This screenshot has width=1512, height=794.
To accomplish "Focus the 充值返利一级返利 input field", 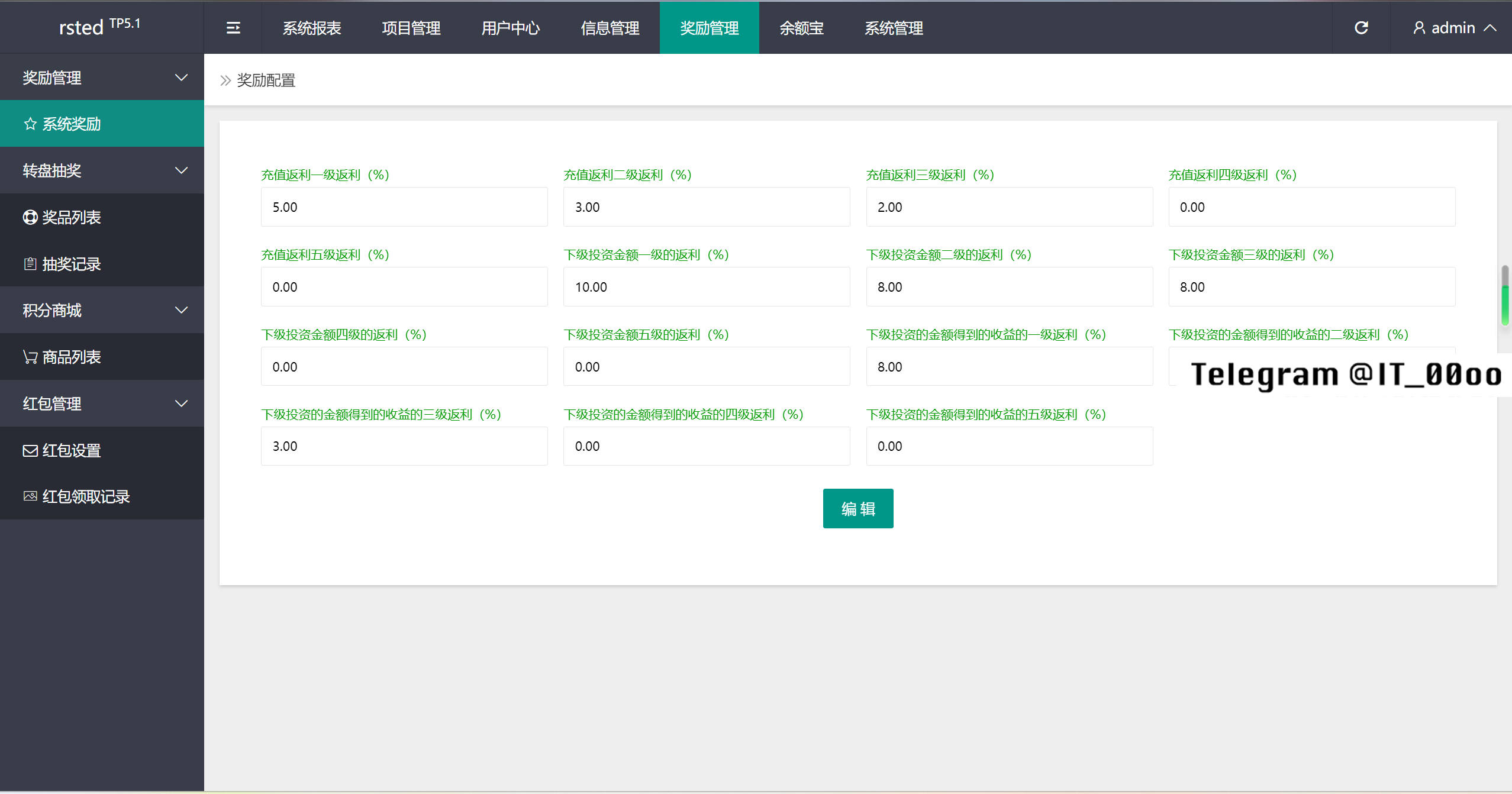I will pyautogui.click(x=404, y=207).
